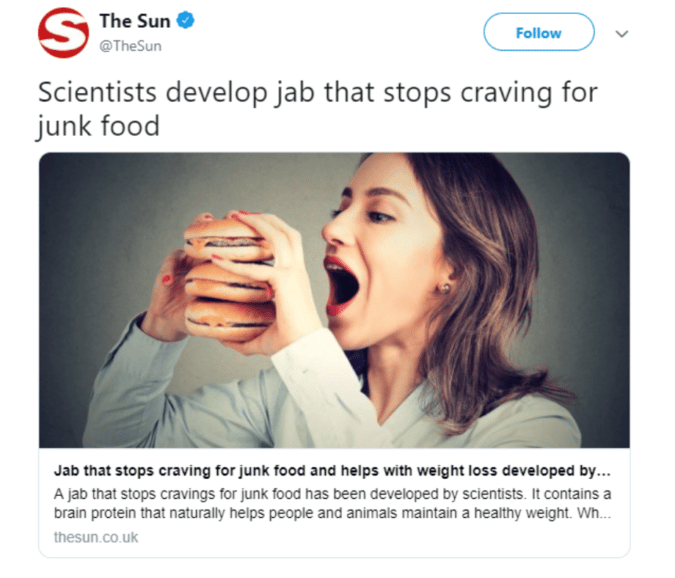Click the word 'Scientists' in the tweet
This screenshot has height=578, width=675.
tap(97, 92)
